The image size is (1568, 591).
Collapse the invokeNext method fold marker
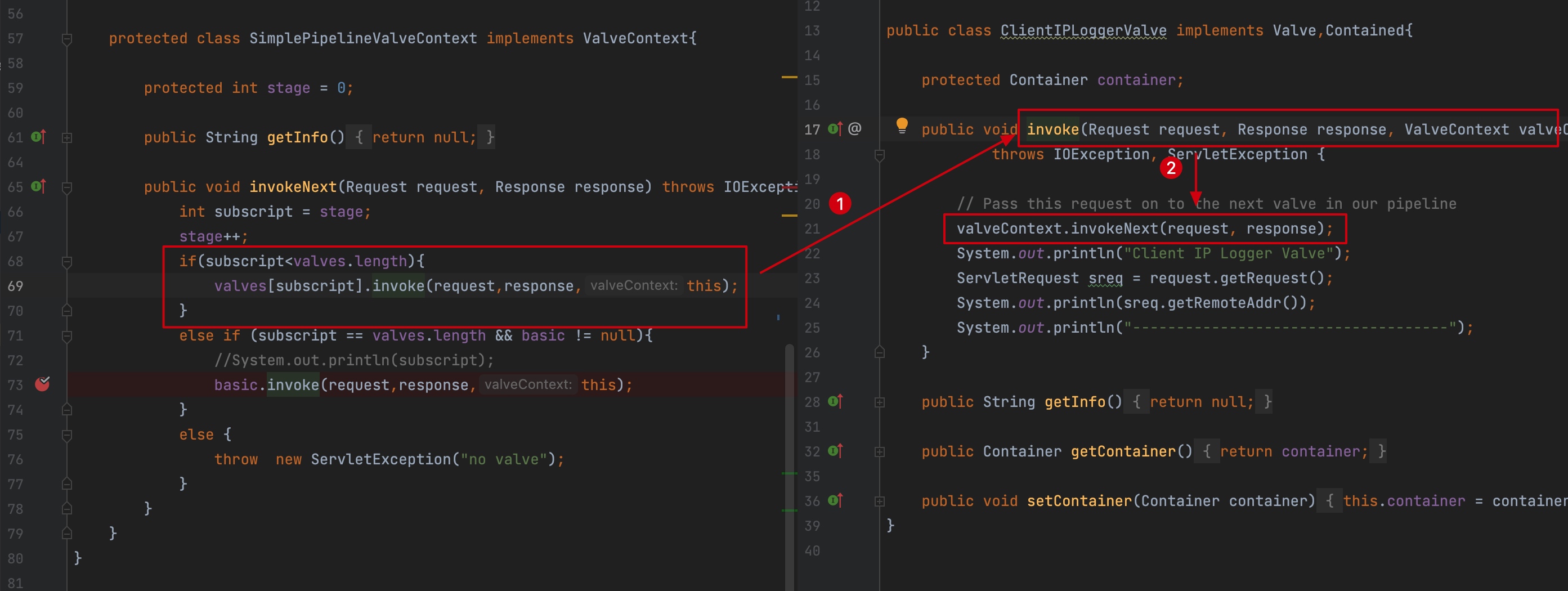pos(67,187)
